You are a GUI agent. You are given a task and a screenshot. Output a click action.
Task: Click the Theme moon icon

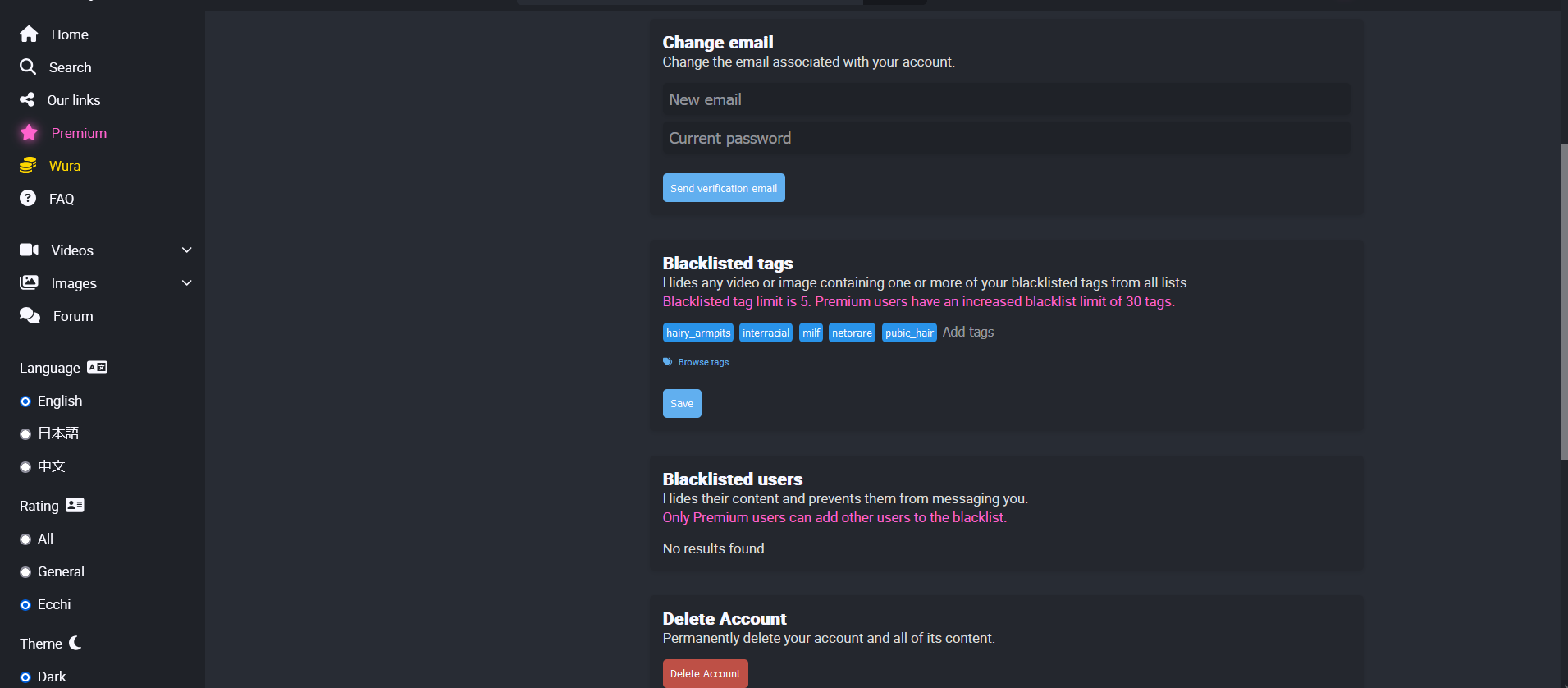[x=75, y=643]
